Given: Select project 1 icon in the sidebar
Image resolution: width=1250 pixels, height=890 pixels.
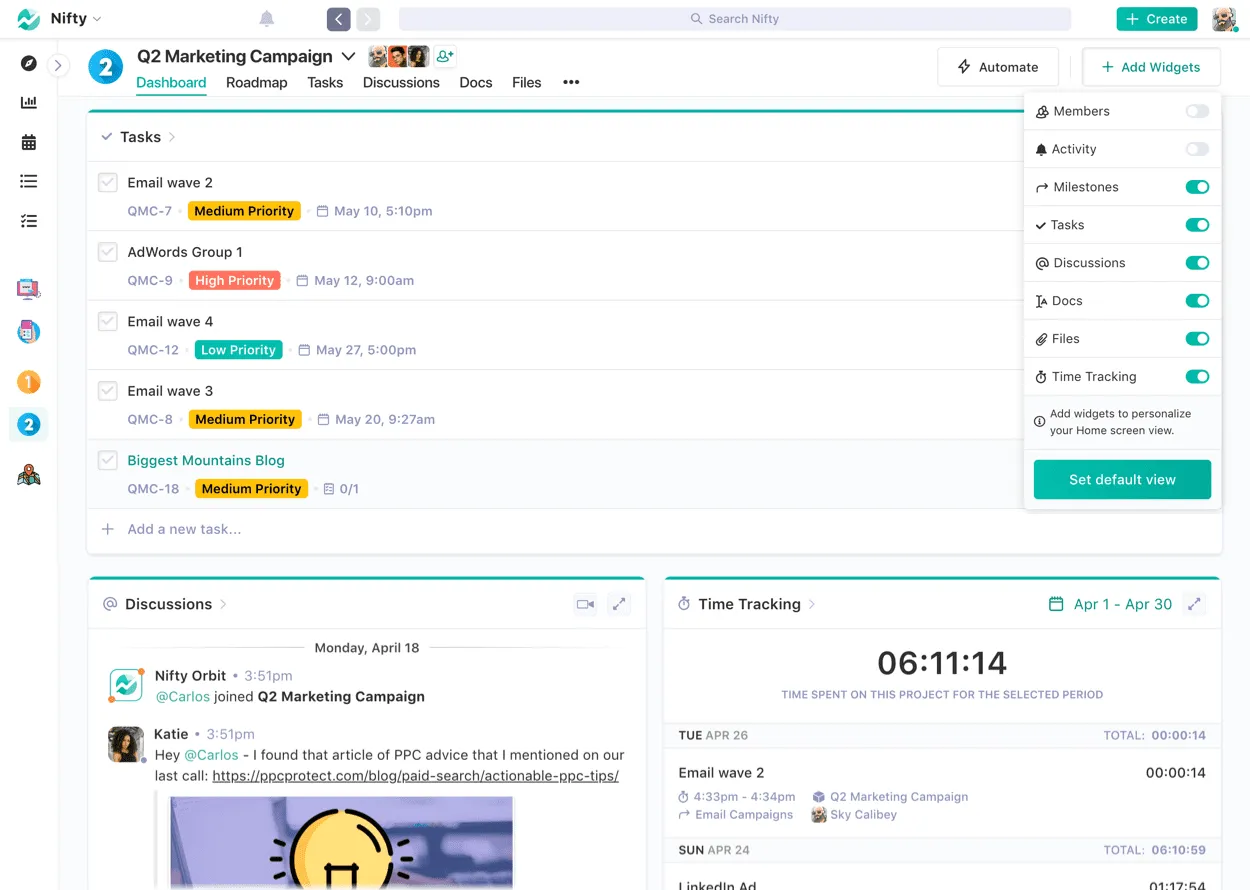Looking at the screenshot, I should [28, 382].
